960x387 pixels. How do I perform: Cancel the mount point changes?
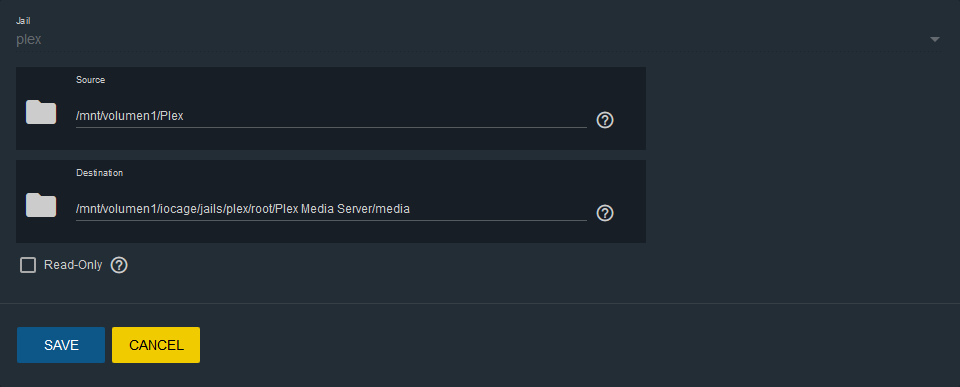tap(156, 345)
